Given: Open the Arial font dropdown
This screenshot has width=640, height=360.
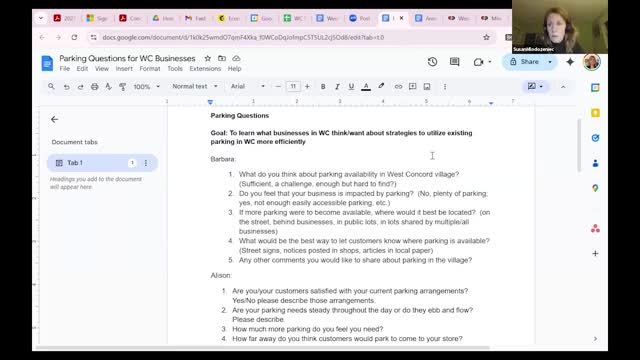Looking at the screenshot, I should [247, 87].
